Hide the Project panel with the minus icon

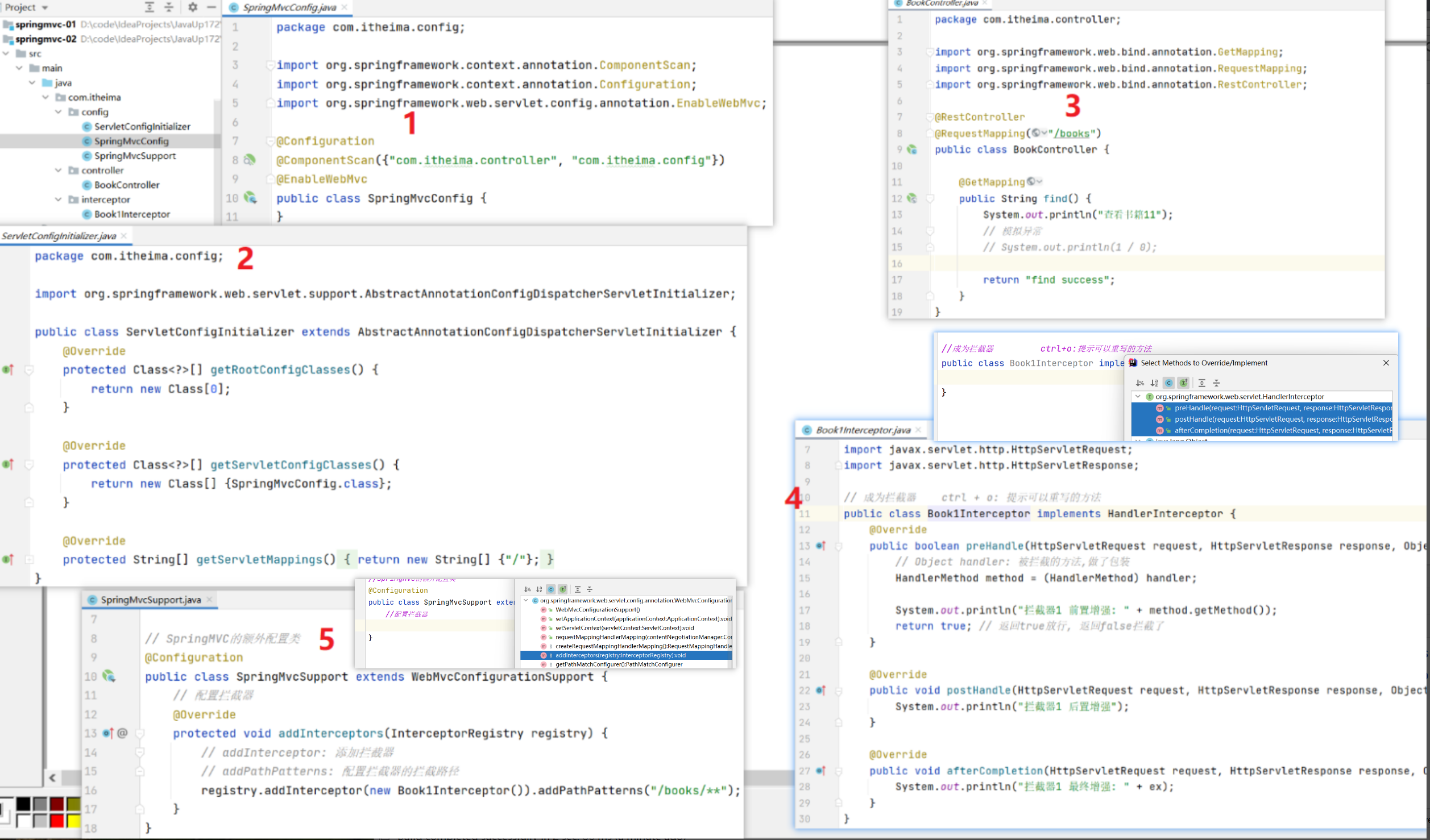[212, 7]
